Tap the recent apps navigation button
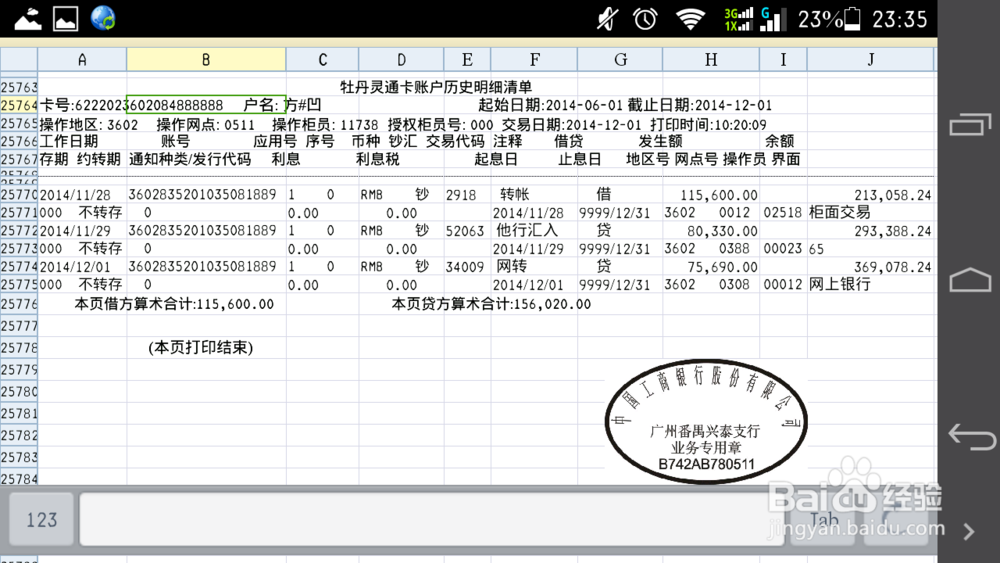 [x=970, y=124]
